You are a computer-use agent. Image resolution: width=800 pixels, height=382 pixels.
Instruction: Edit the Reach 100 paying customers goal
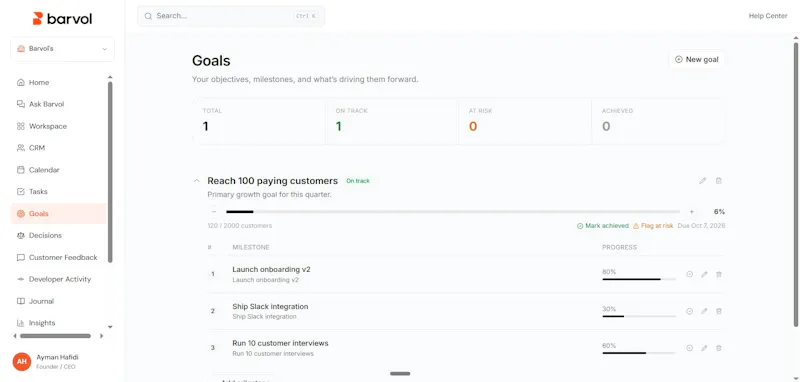coord(703,181)
